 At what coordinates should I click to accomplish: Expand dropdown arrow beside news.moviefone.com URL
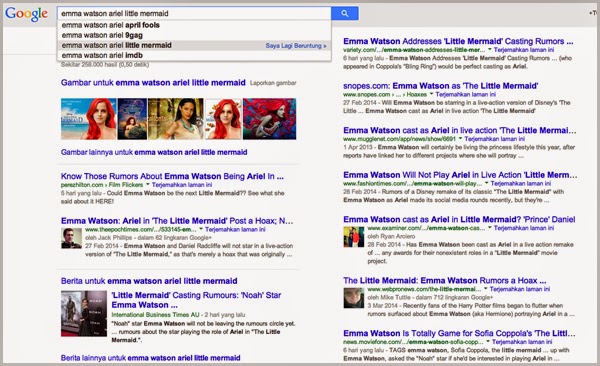[488, 342]
